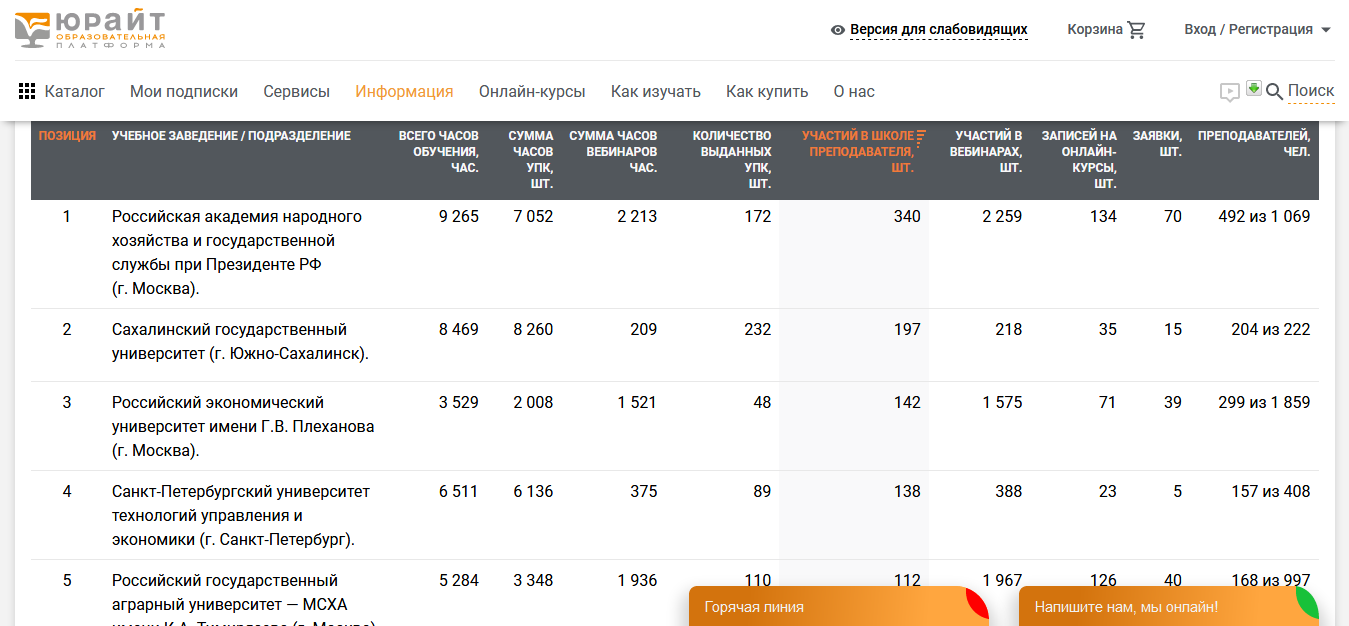The image size is (1349, 626).
Task: Open the Напишите нам, мы онлайн chat widget
Action: pyautogui.click(x=1169, y=606)
